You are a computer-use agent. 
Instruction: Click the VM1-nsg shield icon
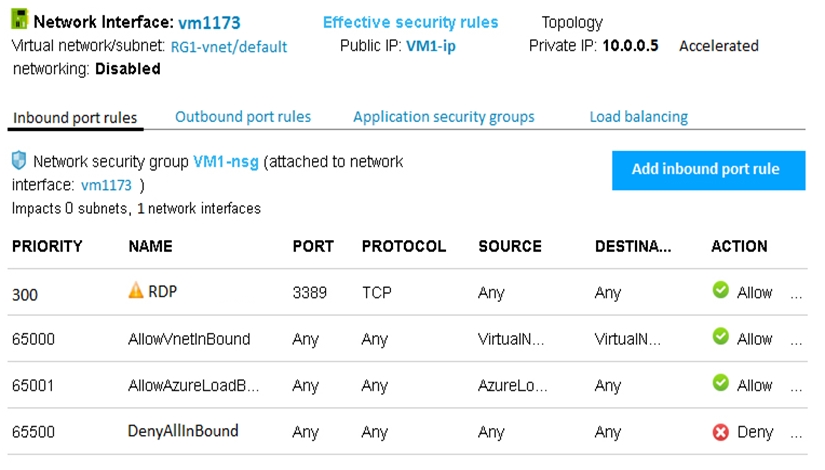19,161
